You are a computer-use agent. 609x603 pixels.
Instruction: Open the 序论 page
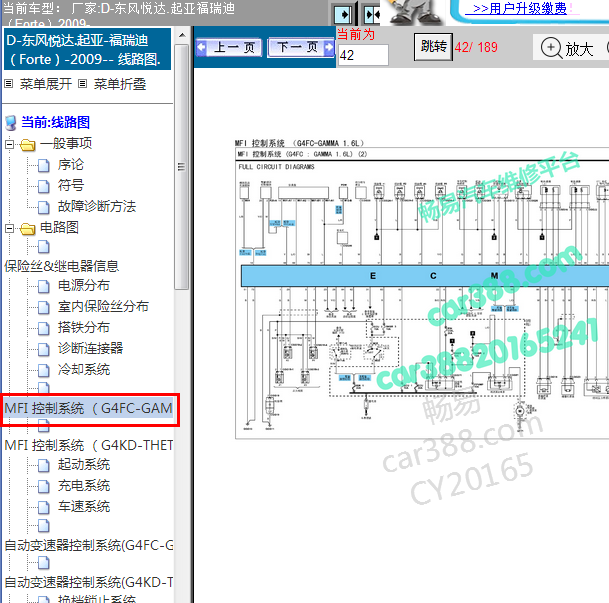[x=71, y=165]
